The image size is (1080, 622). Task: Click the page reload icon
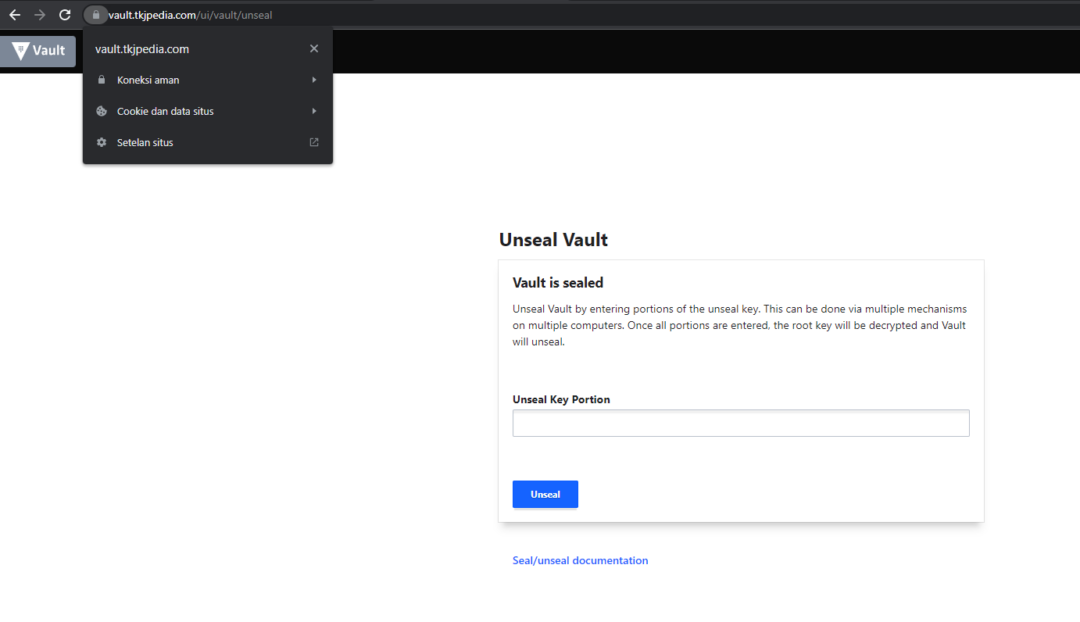coord(64,15)
